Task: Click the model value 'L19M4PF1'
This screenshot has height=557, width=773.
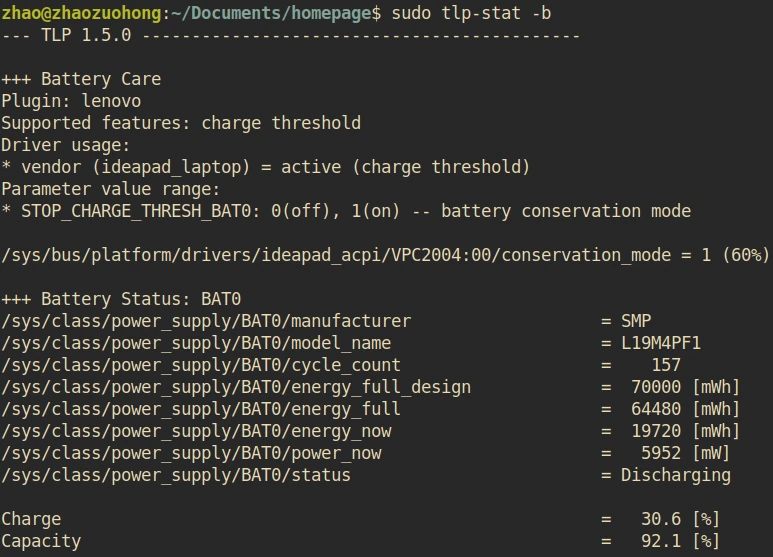Action: (661, 343)
